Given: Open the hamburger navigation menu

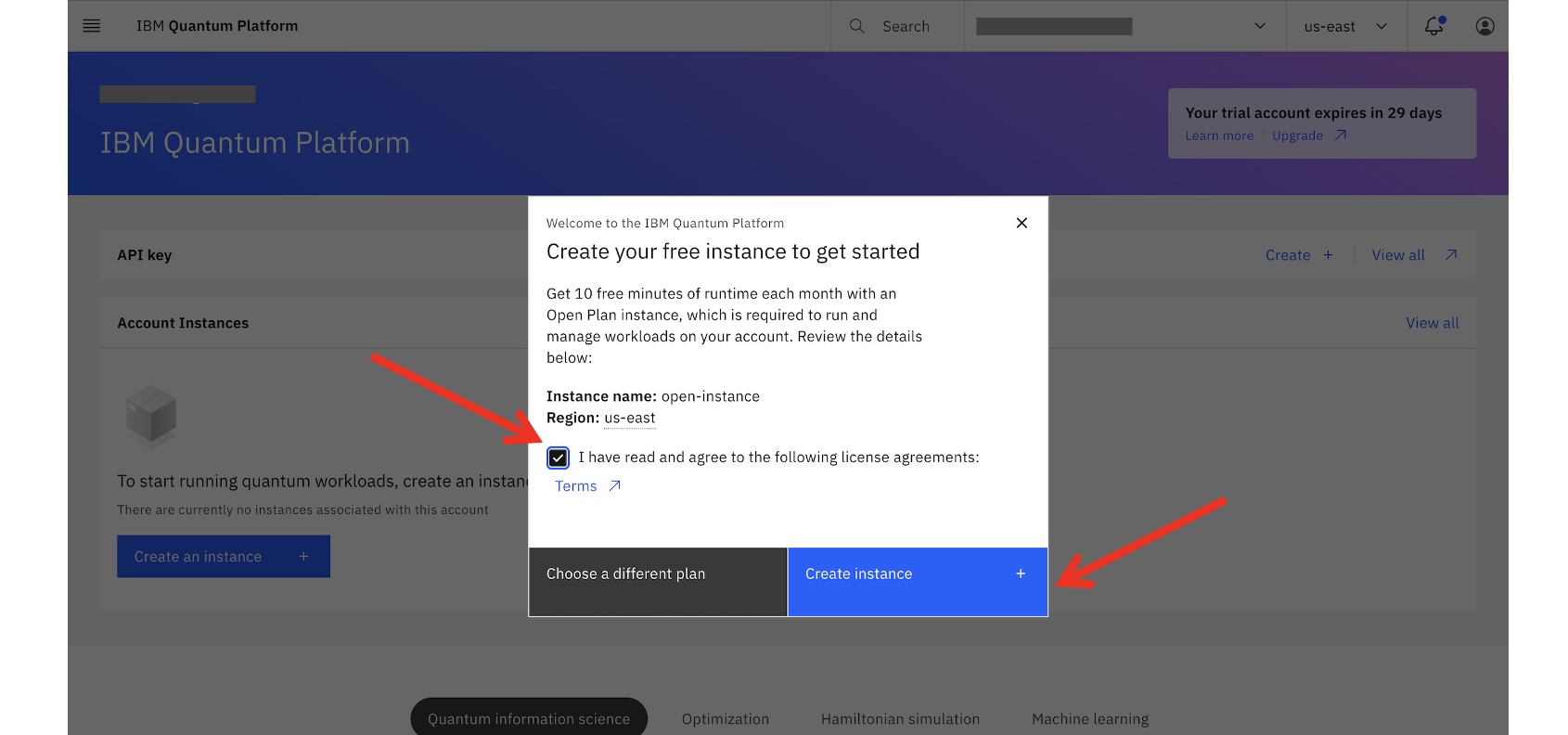Looking at the screenshot, I should click(x=91, y=26).
